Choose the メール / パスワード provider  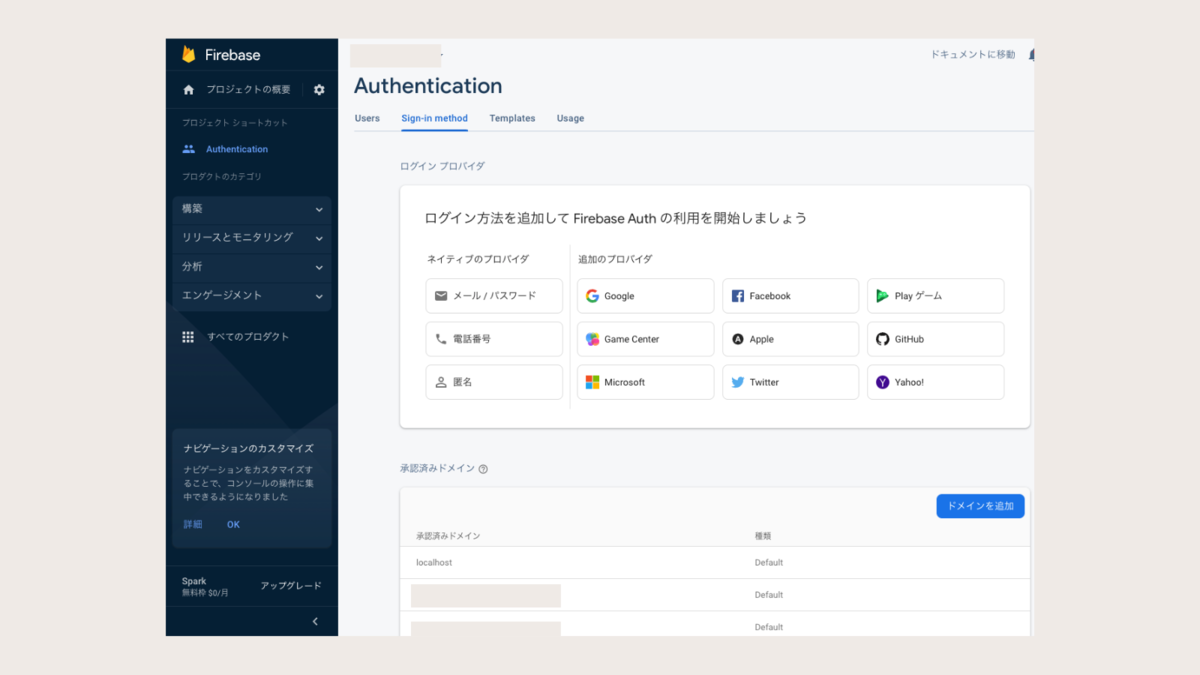coord(494,296)
